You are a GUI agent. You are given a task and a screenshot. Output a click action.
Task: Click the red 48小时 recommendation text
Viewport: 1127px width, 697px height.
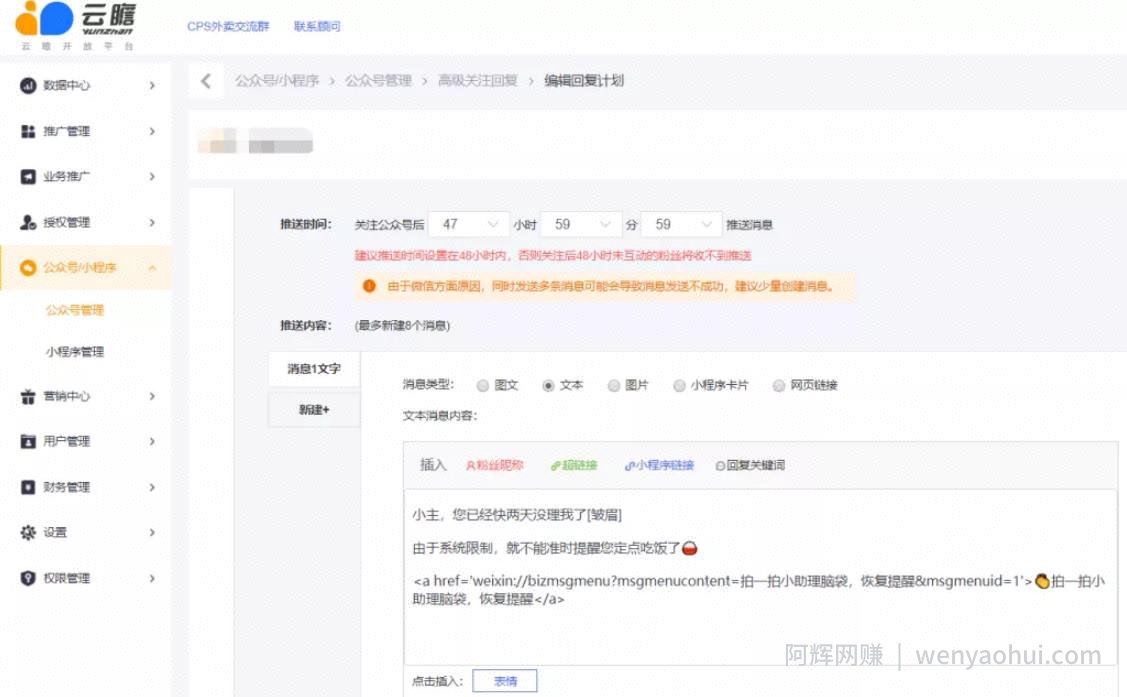click(553, 255)
